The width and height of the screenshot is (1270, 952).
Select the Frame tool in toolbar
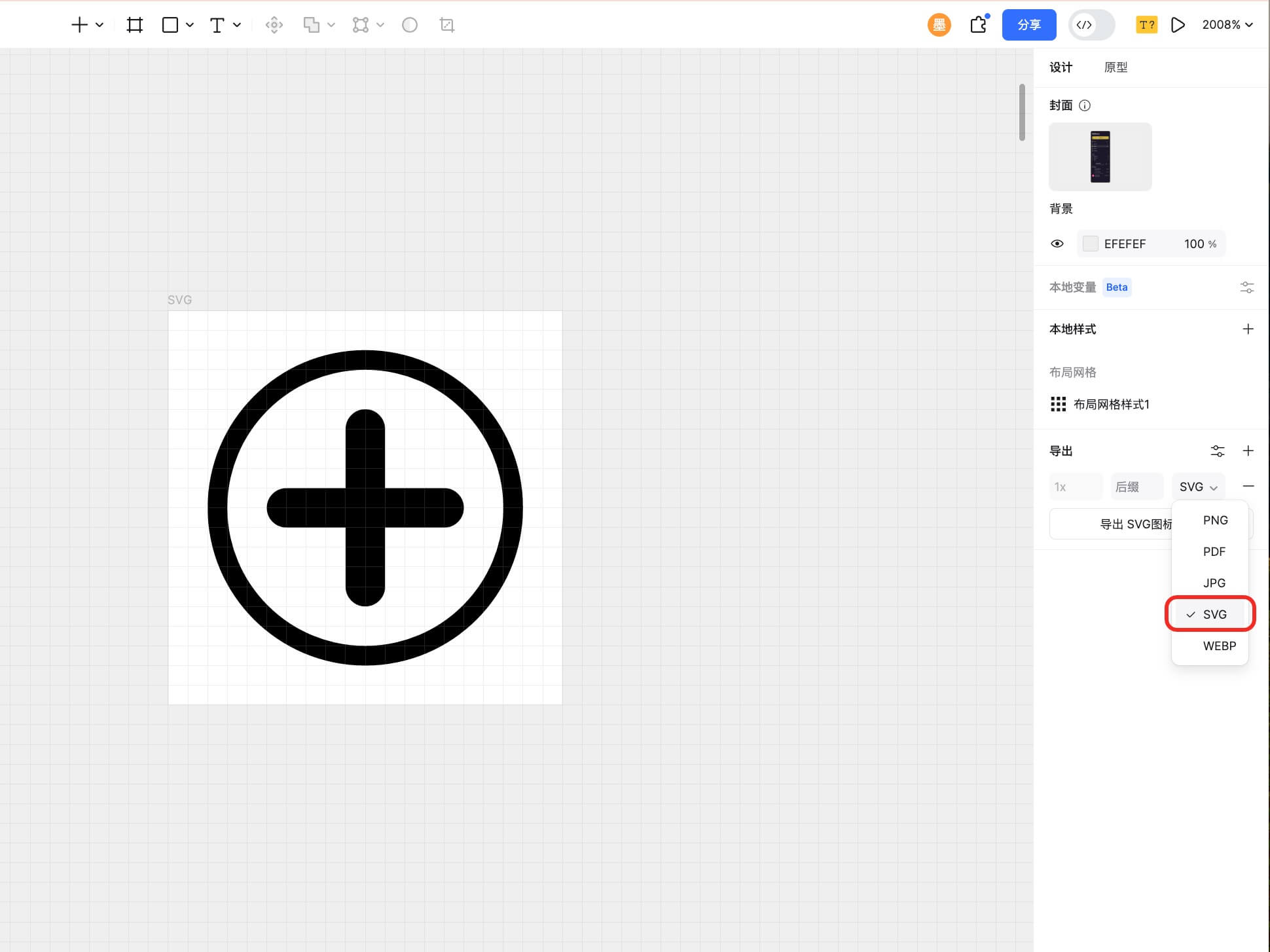coord(134,25)
